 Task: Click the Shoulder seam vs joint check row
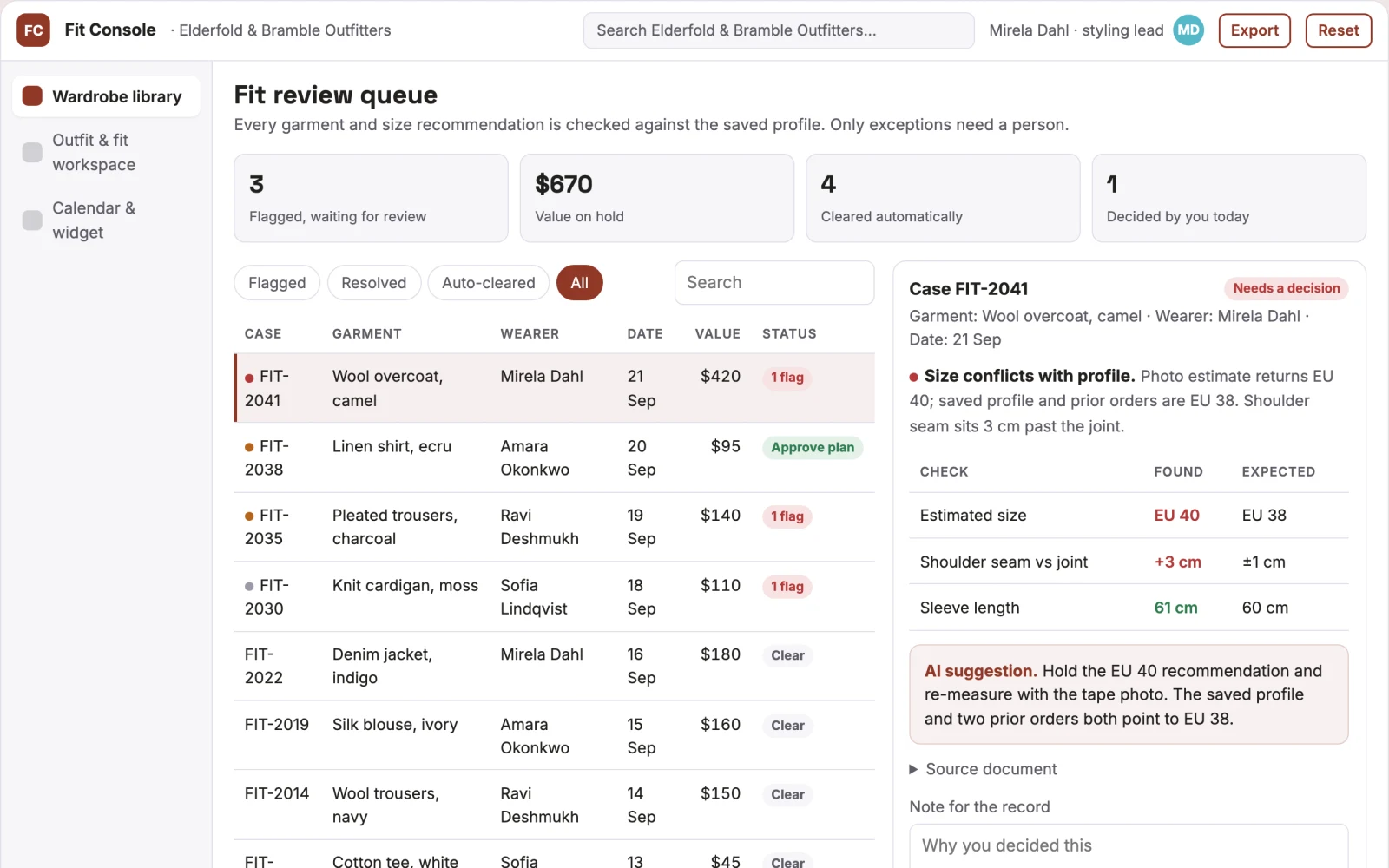1129,562
